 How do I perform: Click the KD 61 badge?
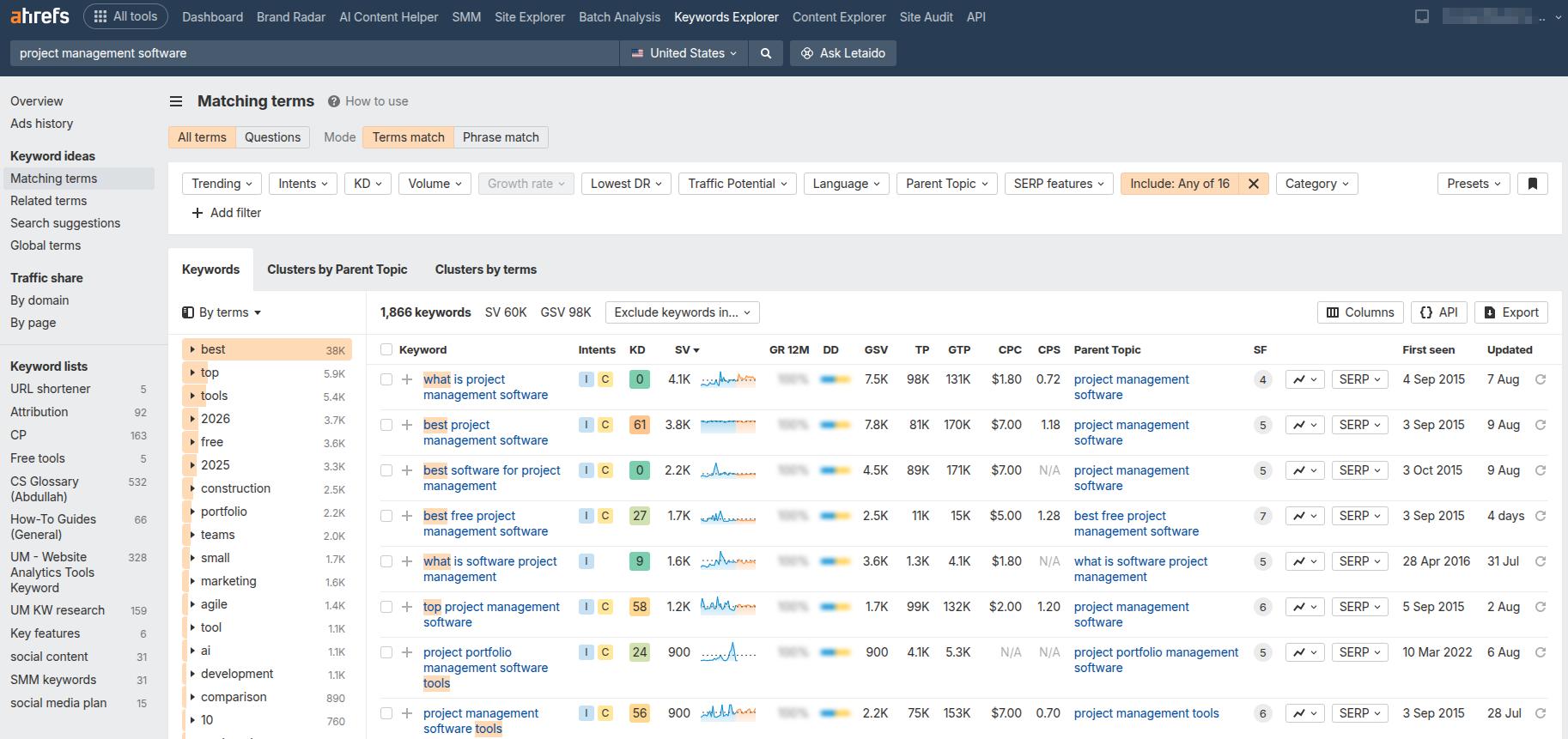coord(639,425)
